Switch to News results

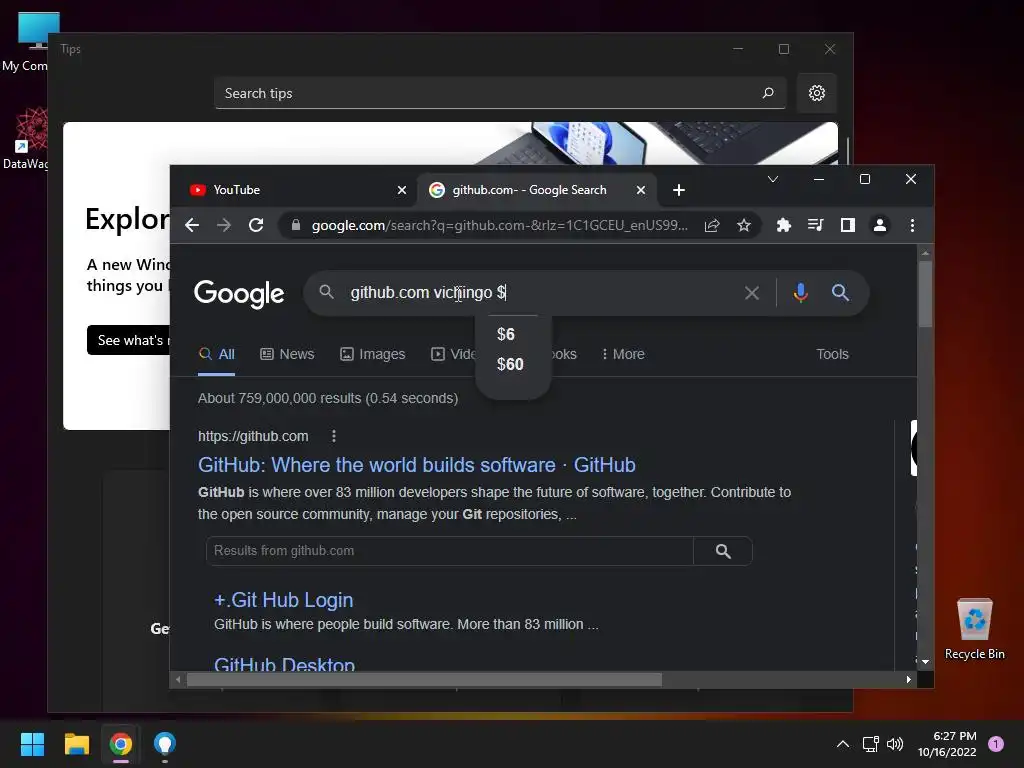[x=287, y=354]
